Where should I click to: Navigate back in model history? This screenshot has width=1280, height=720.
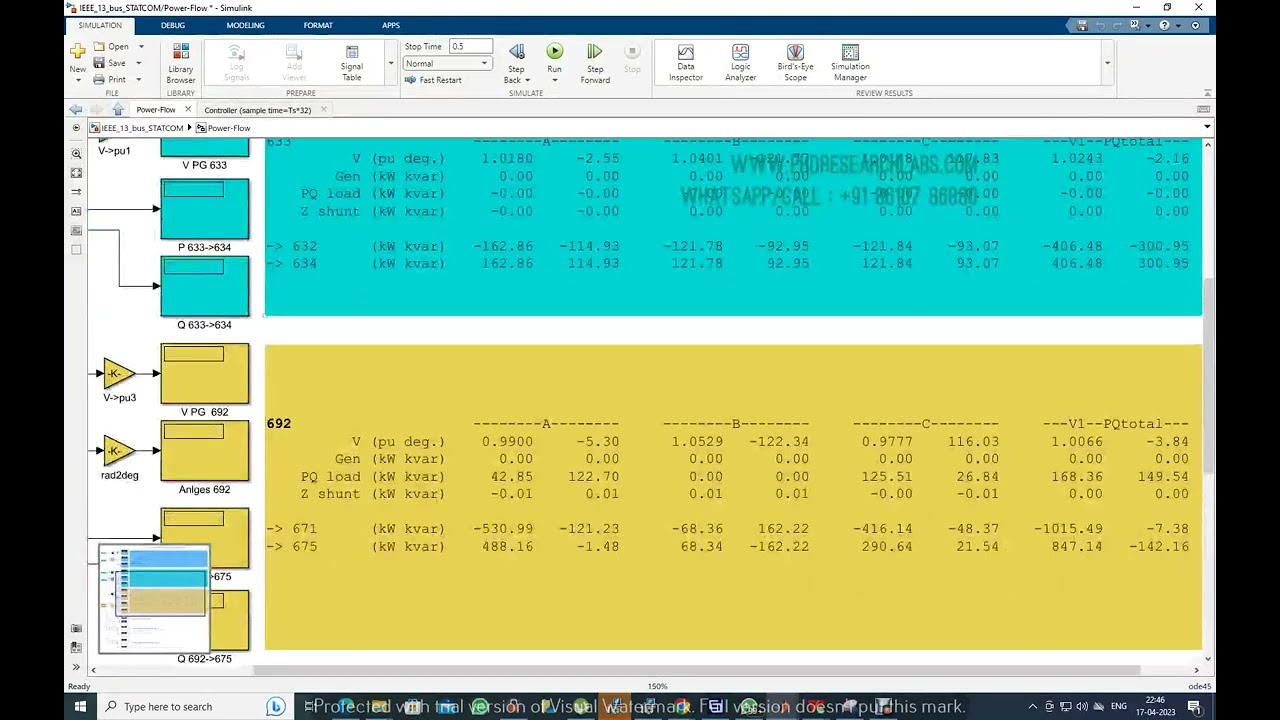(x=76, y=109)
